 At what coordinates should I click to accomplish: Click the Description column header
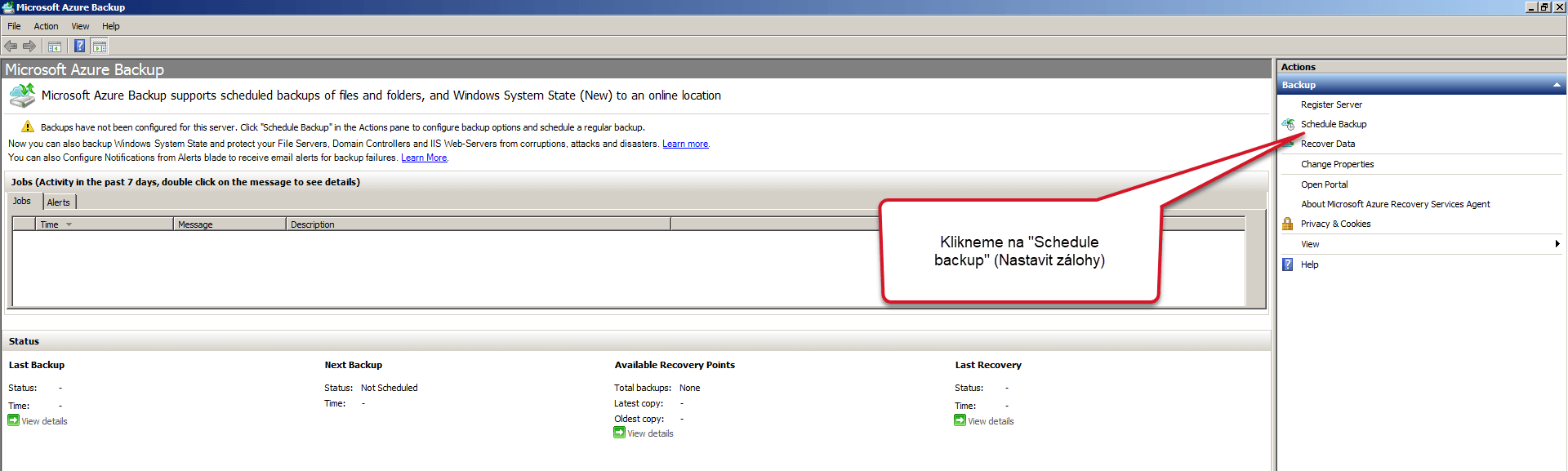[x=478, y=224]
